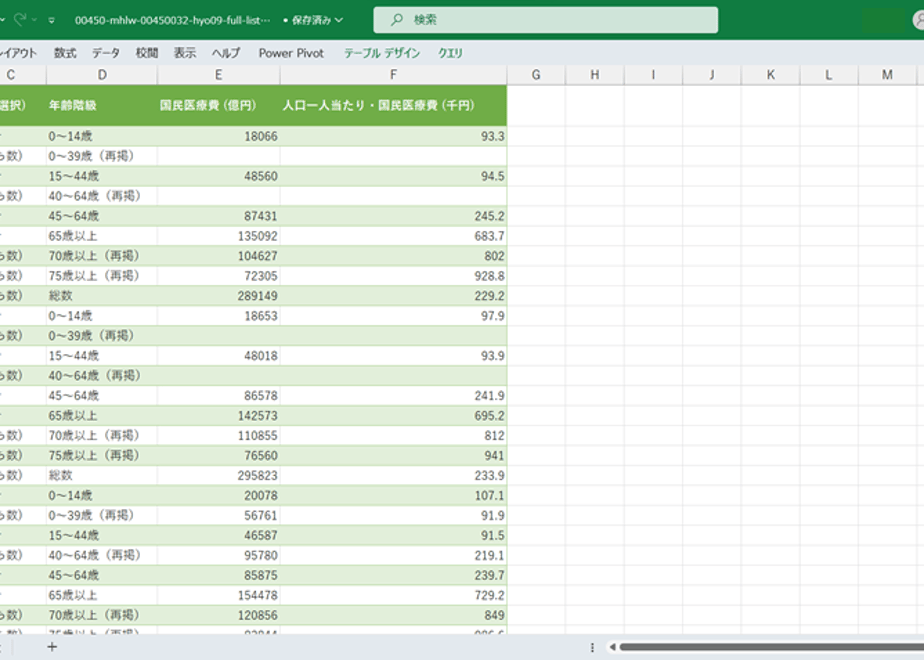Select cell with value 289149
Image resolution: width=924 pixels, height=660 pixels.
219,296
